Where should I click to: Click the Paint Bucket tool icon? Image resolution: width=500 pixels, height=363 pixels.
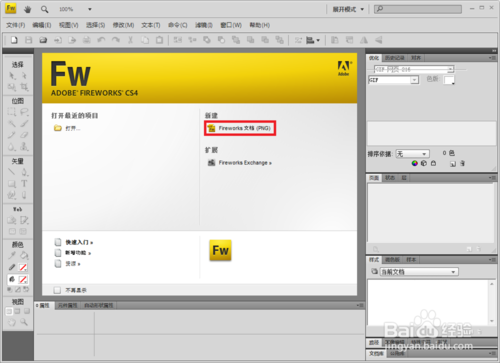(x=24, y=256)
